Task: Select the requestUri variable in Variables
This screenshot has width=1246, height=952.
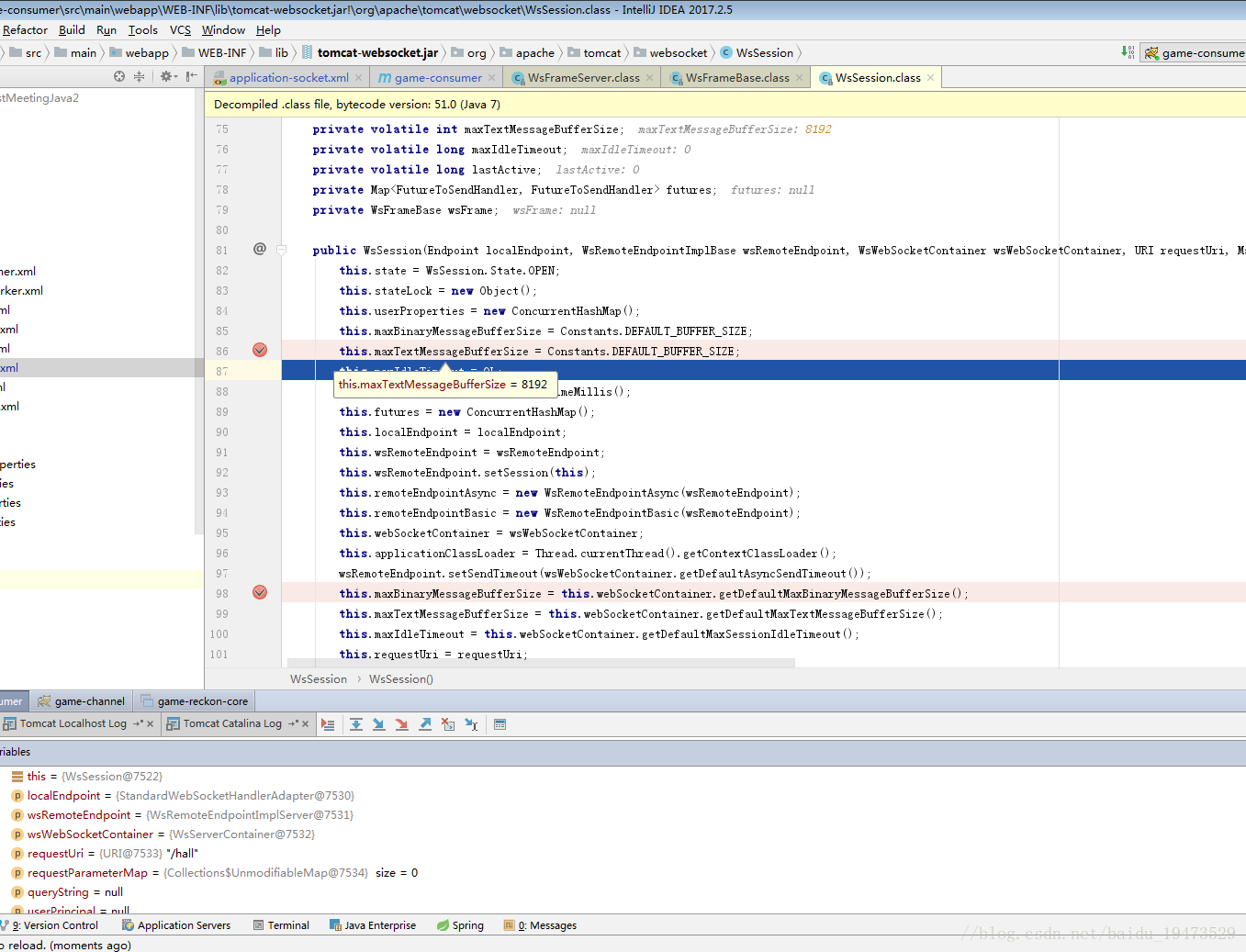Action: tap(55, 854)
